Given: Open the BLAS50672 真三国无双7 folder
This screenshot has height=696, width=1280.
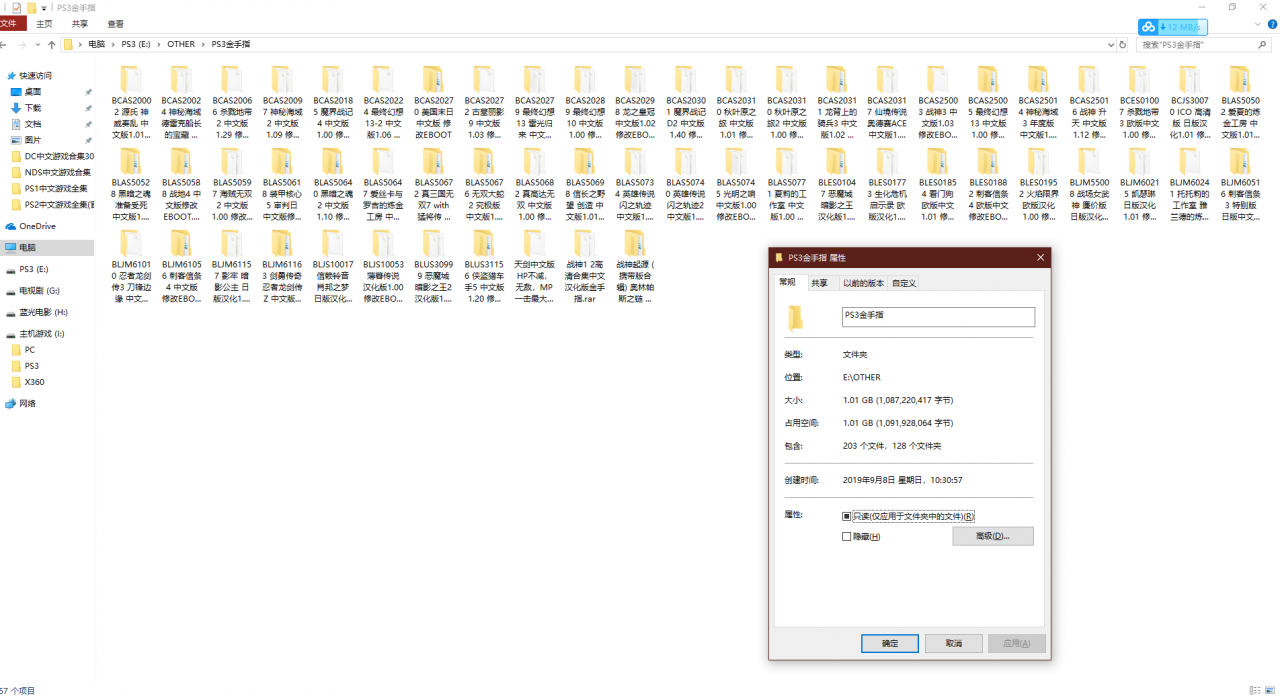Looking at the screenshot, I should (433, 185).
